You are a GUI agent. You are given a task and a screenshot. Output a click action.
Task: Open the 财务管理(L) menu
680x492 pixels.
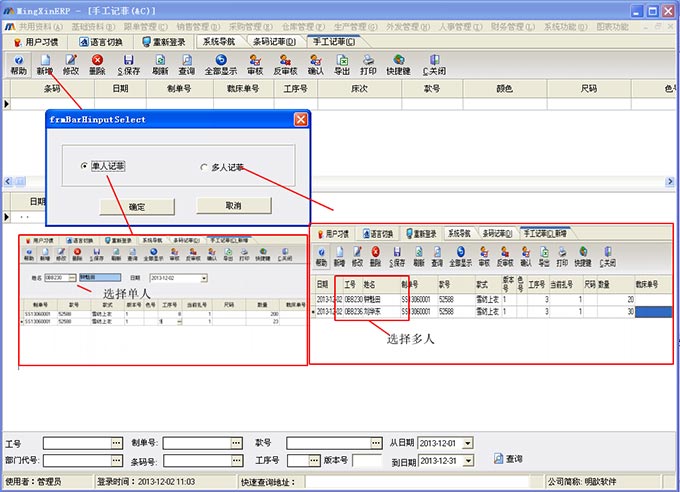[x=513, y=27]
